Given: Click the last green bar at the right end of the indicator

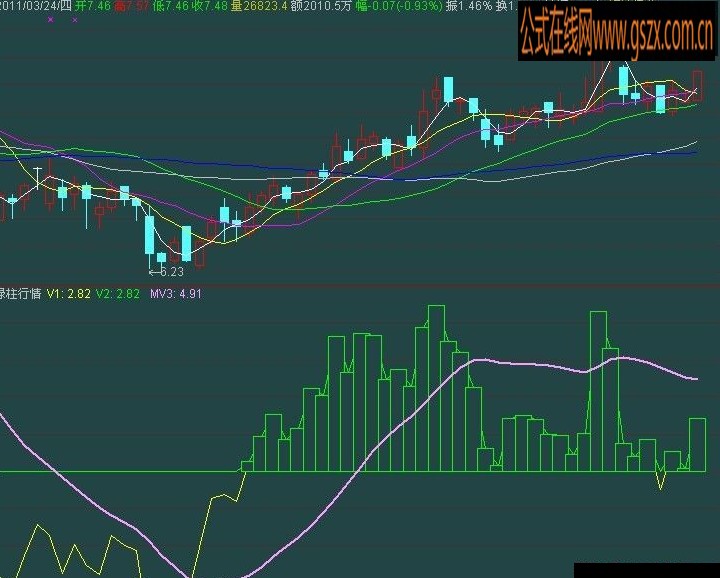Looking at the screenshot, I should pyautogui.click(x=698, y=444).
